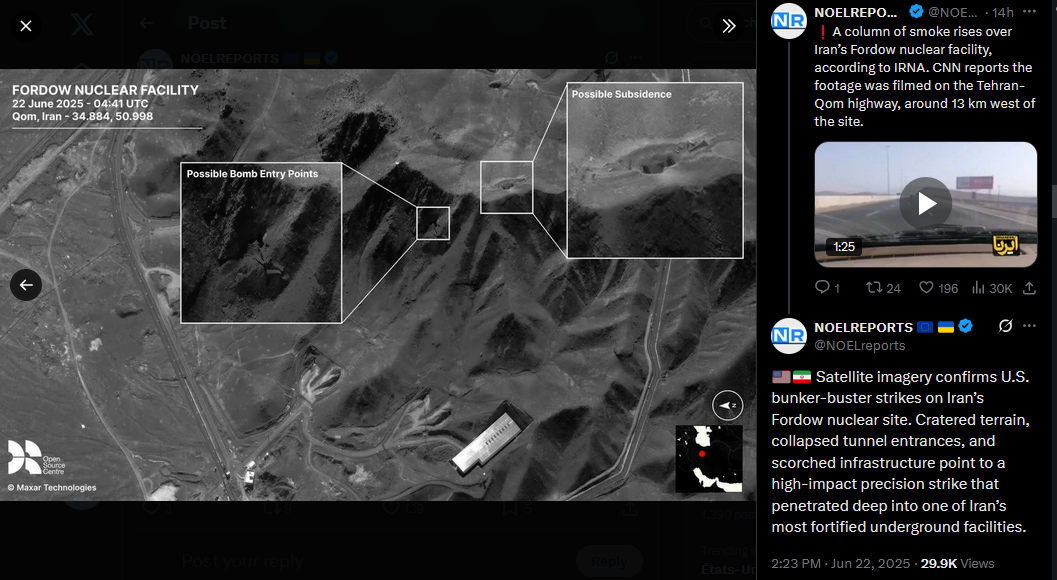Screen dimensions: 1057x580
Task: Open the more options menu on the top post
Action: 1029,11
